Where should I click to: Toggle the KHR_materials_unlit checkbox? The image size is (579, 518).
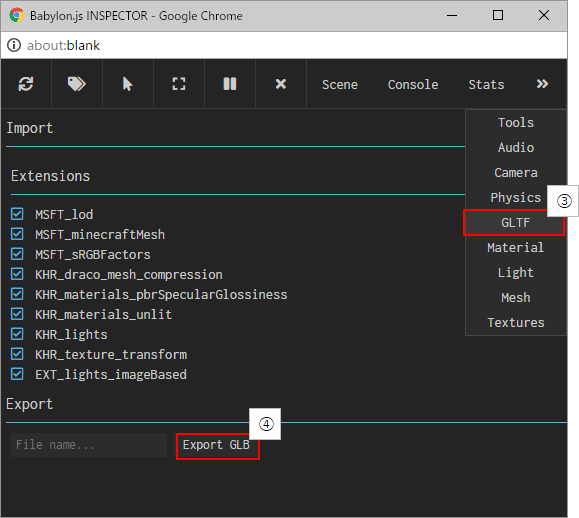[17, 314]
